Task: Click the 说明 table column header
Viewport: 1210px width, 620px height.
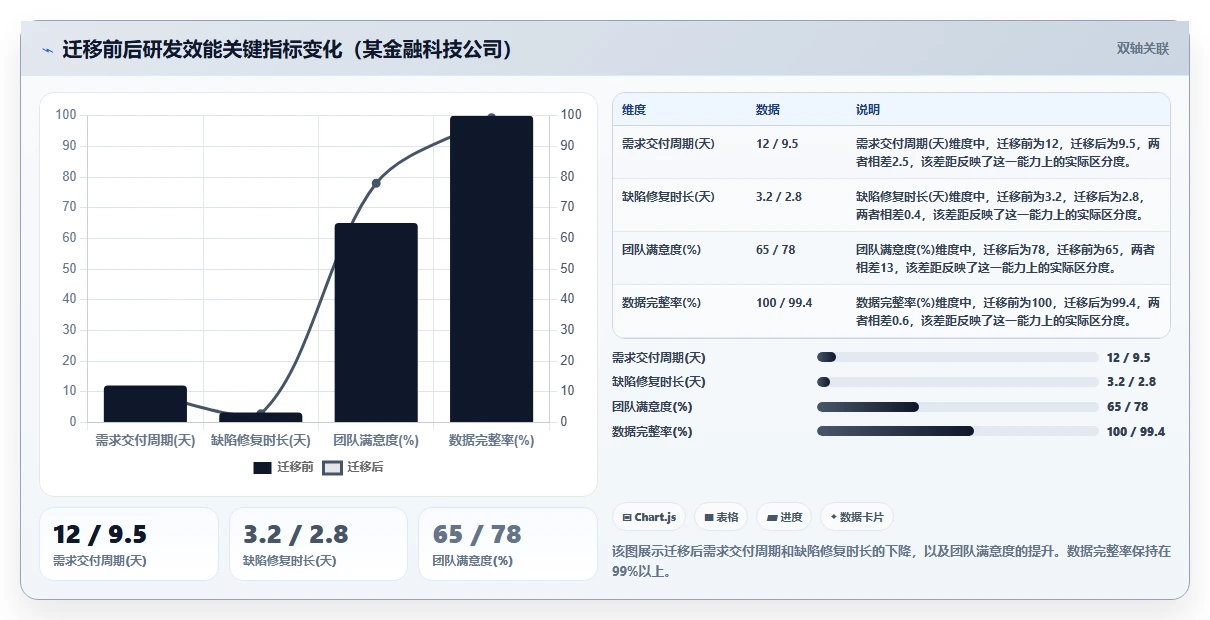Action: tap(868, 110)
